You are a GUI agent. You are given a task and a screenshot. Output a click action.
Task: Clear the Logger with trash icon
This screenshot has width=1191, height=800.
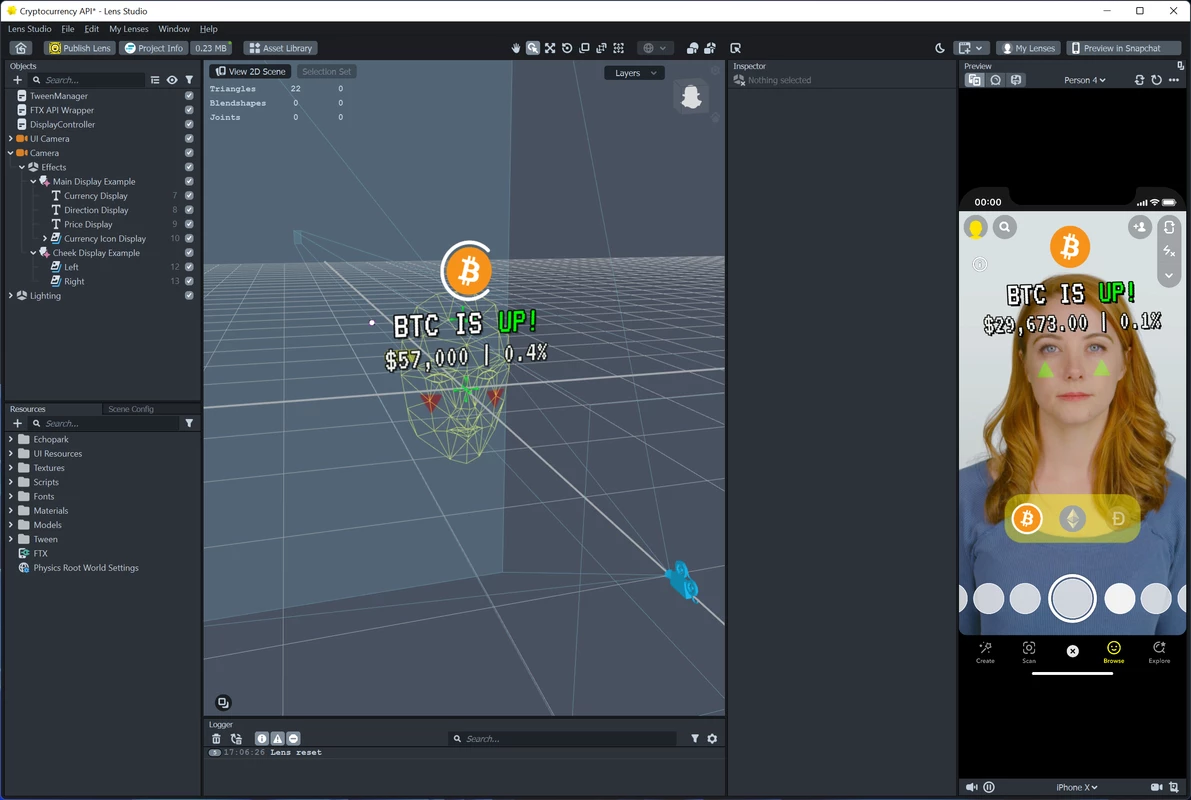(x=216, y=738)
